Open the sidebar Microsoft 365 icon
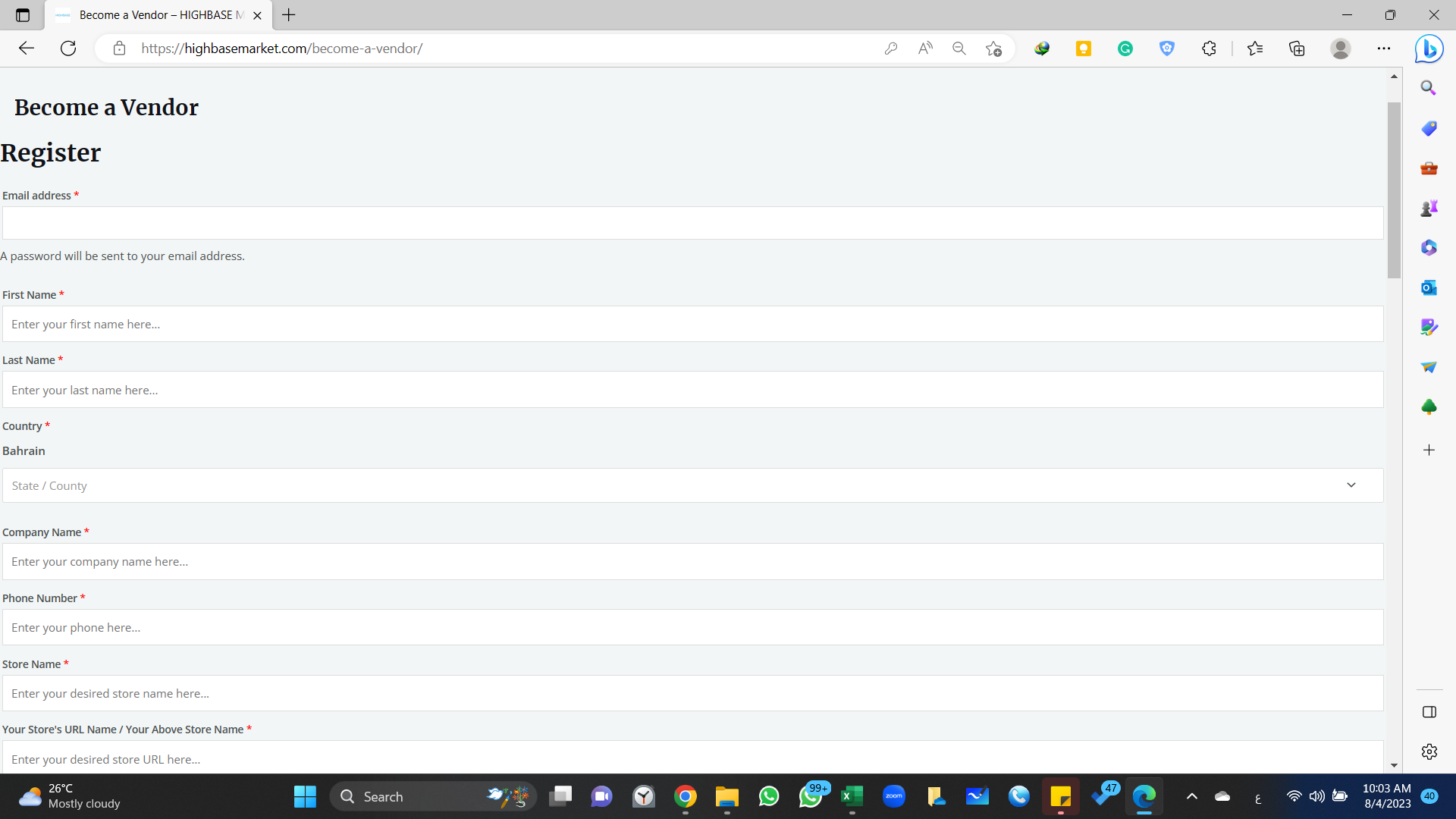The height and width of the screenshot is (819, 1456). point(1429,248)
